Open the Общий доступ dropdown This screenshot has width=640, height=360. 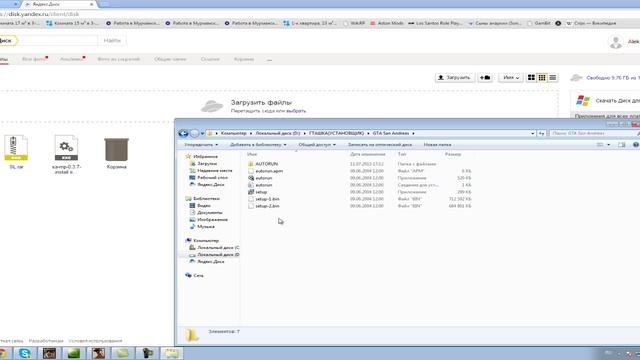tap(317, 144)
